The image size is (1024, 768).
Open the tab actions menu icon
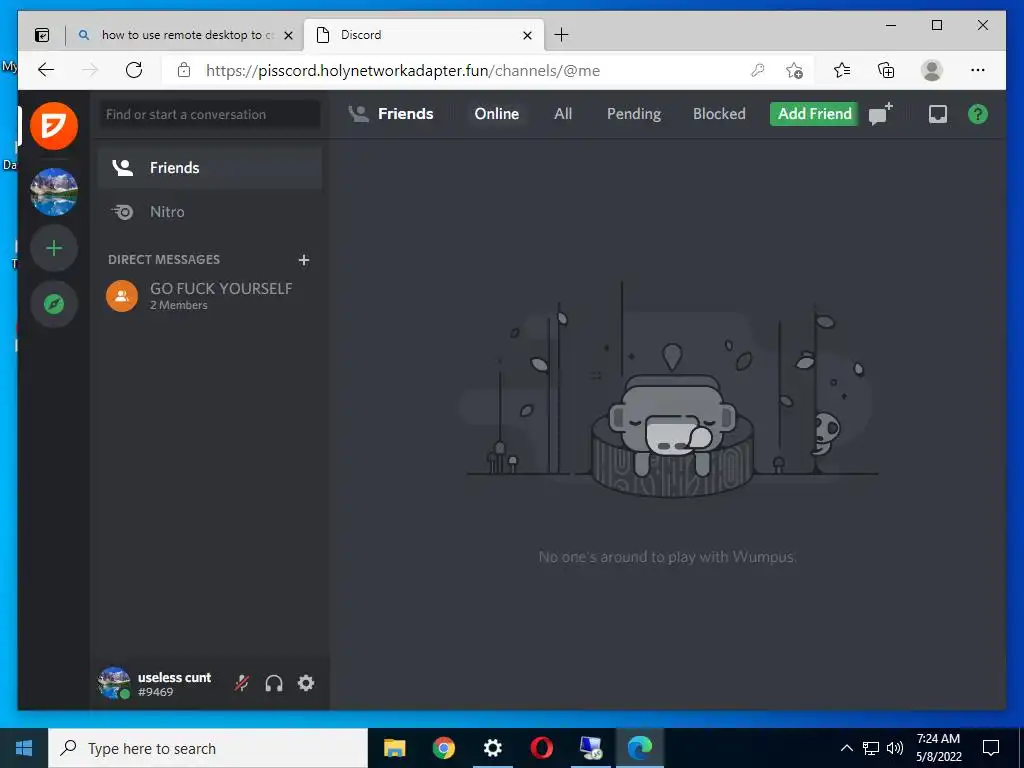(x=42, y=35)
